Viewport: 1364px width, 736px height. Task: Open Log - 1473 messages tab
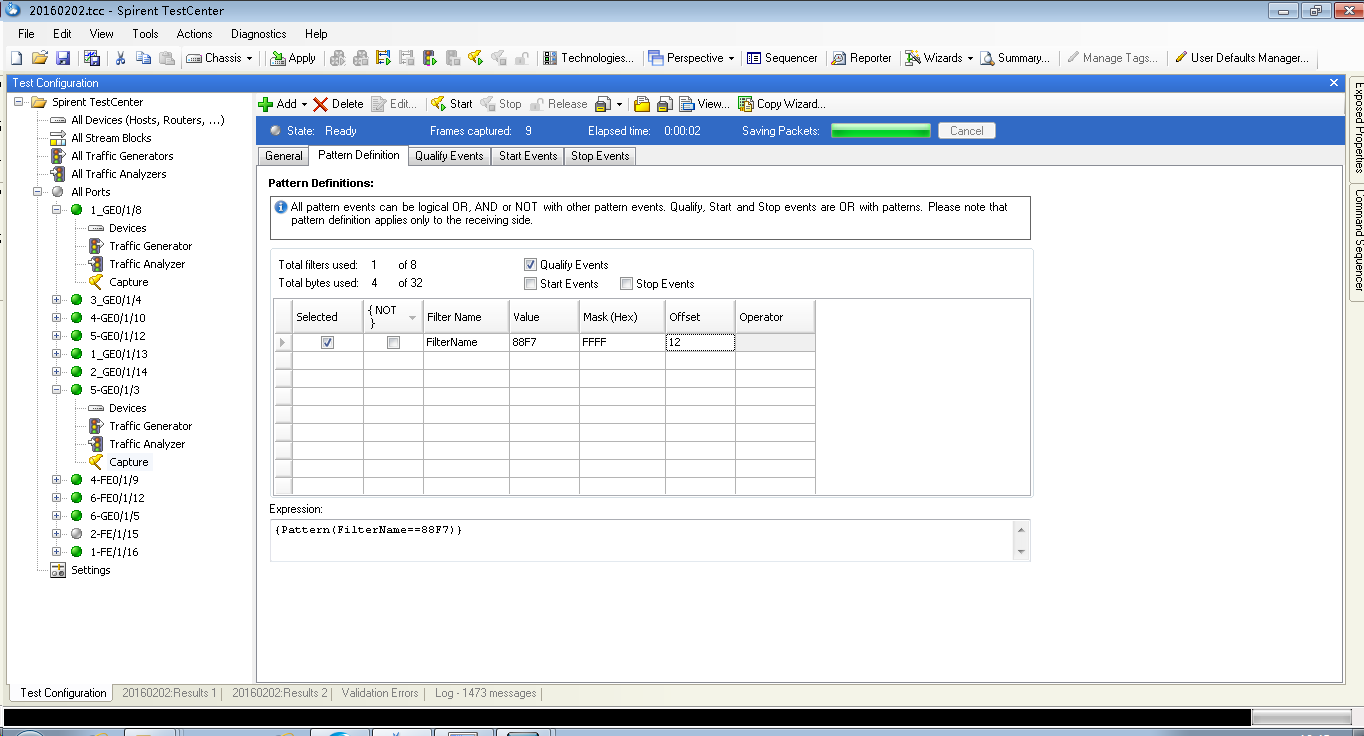485,693
